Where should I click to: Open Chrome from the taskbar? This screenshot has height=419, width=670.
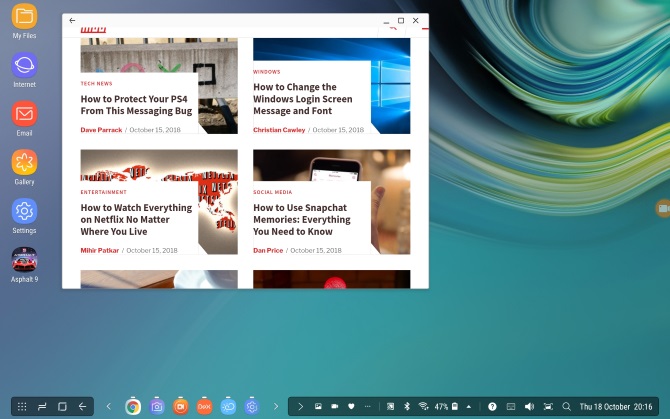click(x=133, y=406)
